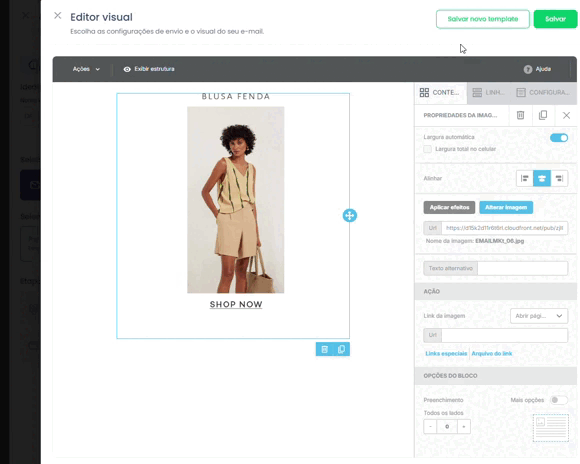This screenshot has width=580, height=464.
Task: Open the Abrir página link-target dropdown
Action: pos(539,316)
